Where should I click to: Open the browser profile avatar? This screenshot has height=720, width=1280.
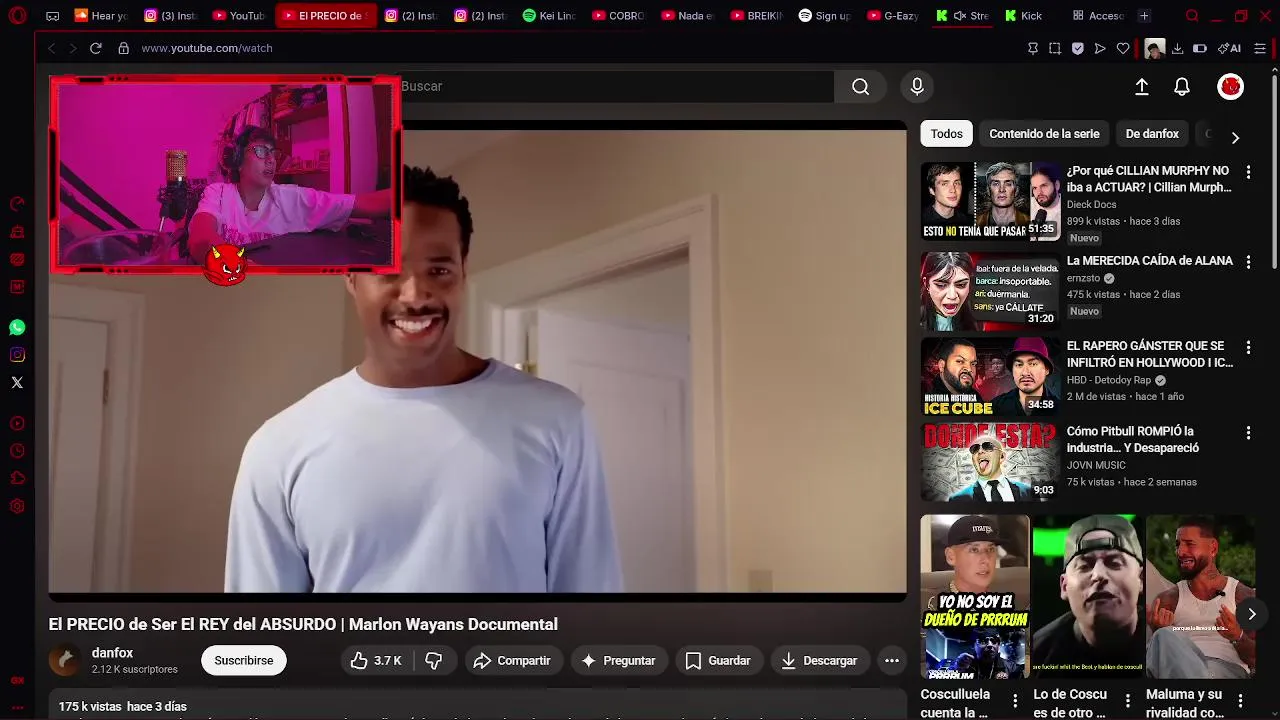tap(1155, 48)
